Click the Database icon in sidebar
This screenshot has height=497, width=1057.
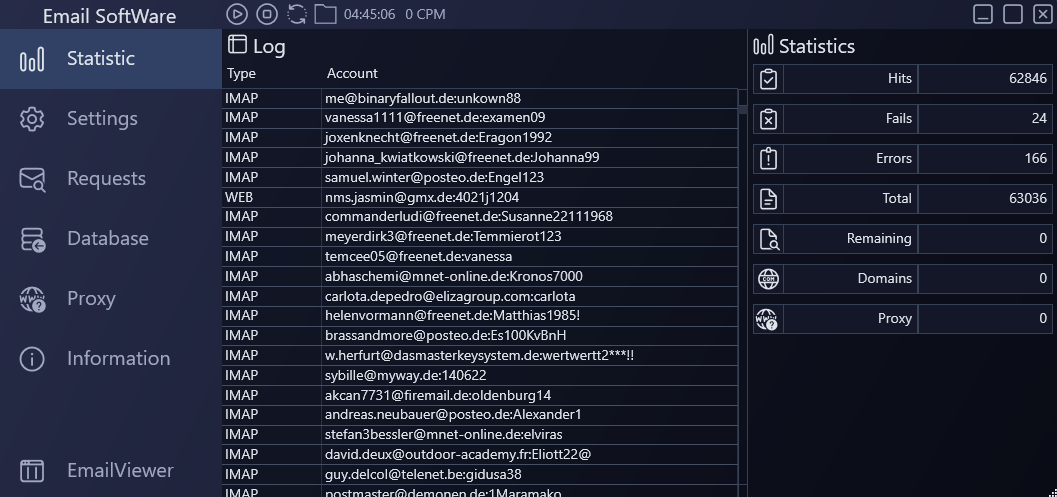pos(32,239)
